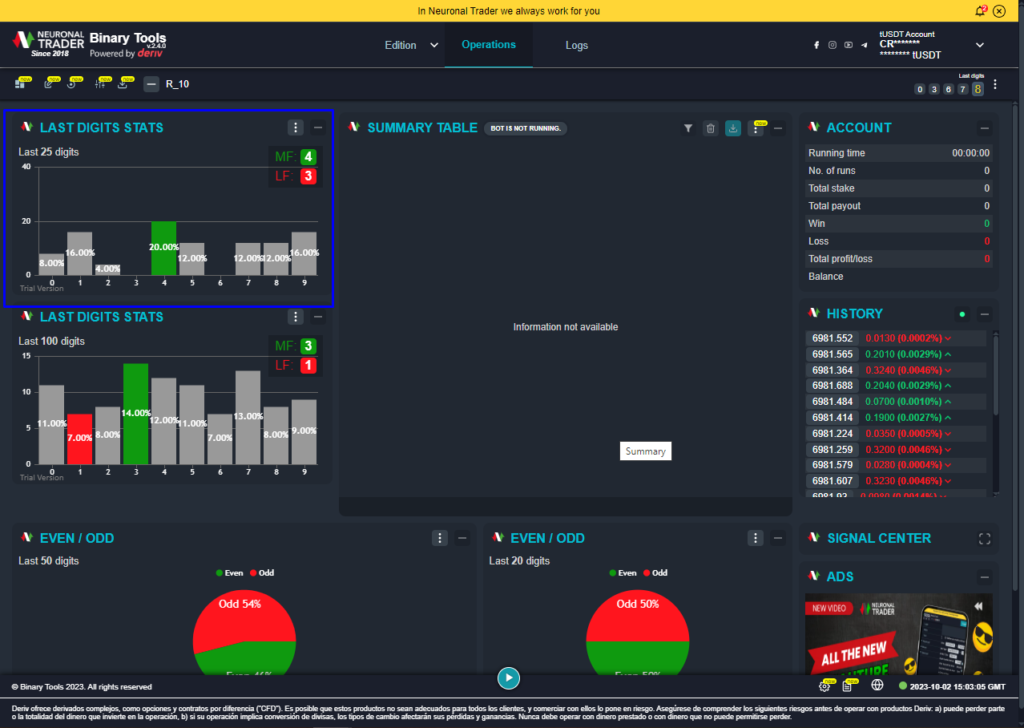Open the ALL THE NEW ad video thumbnail
1024x728 pixels.
[899, 633]
